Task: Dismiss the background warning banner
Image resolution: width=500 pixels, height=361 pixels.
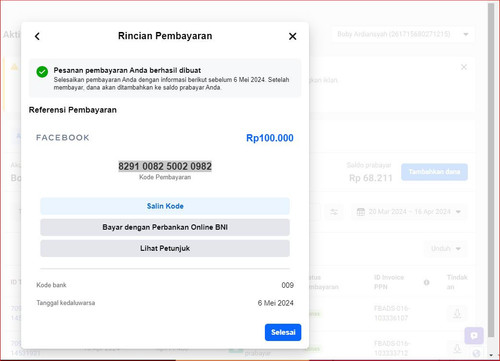Action: tap(464, 67)
